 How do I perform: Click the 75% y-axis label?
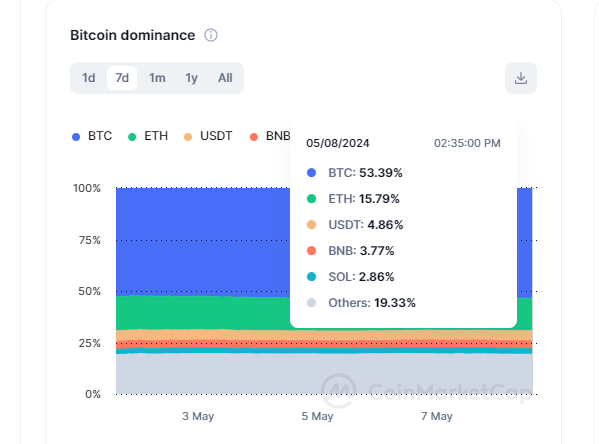pos(89,240)
